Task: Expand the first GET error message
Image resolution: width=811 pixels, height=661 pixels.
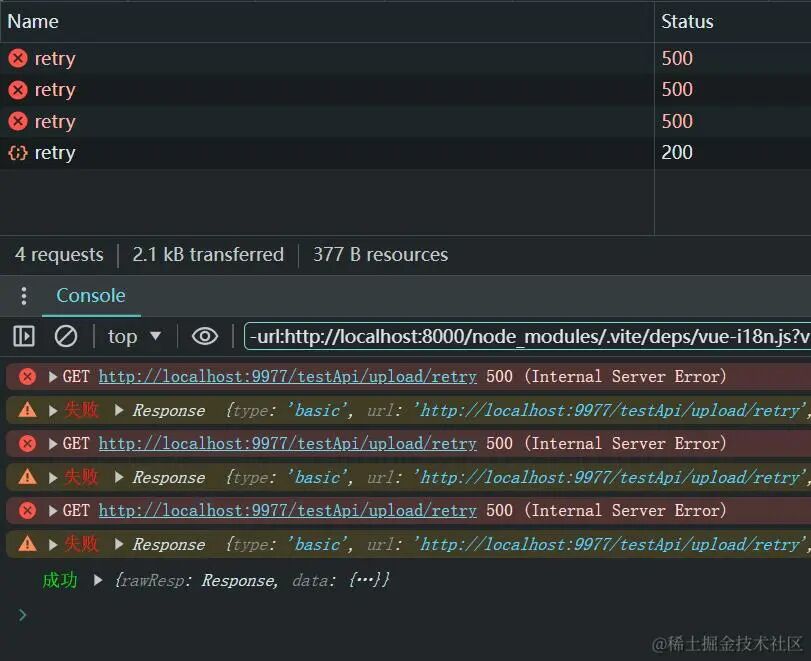Action: click(x=52, y=377)
